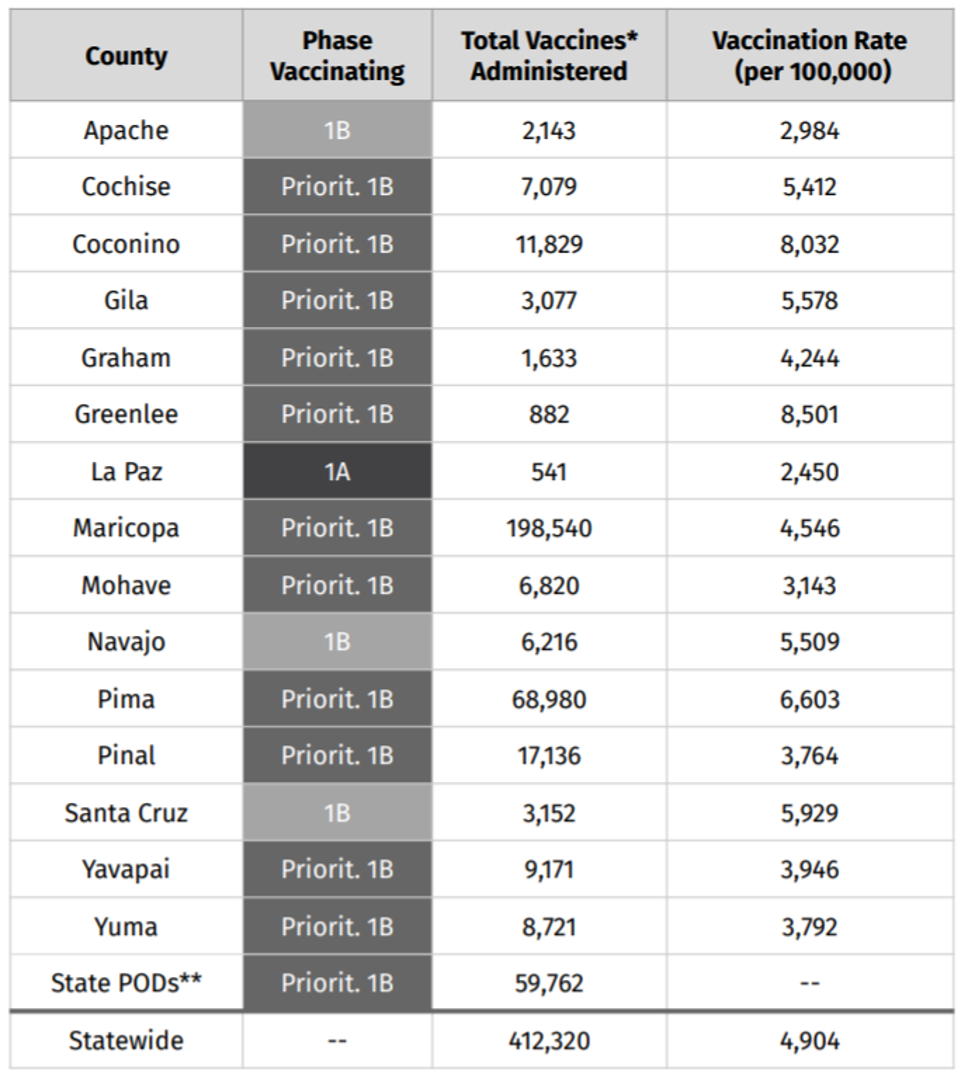Click La Paz's dark 1A phase cell
Screen dimensions: 977x1085
point(337,472)
